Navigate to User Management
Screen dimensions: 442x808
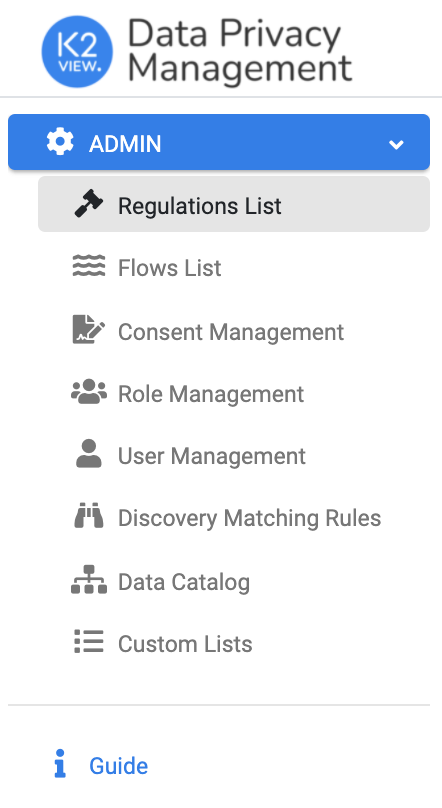tap(212, 456)
